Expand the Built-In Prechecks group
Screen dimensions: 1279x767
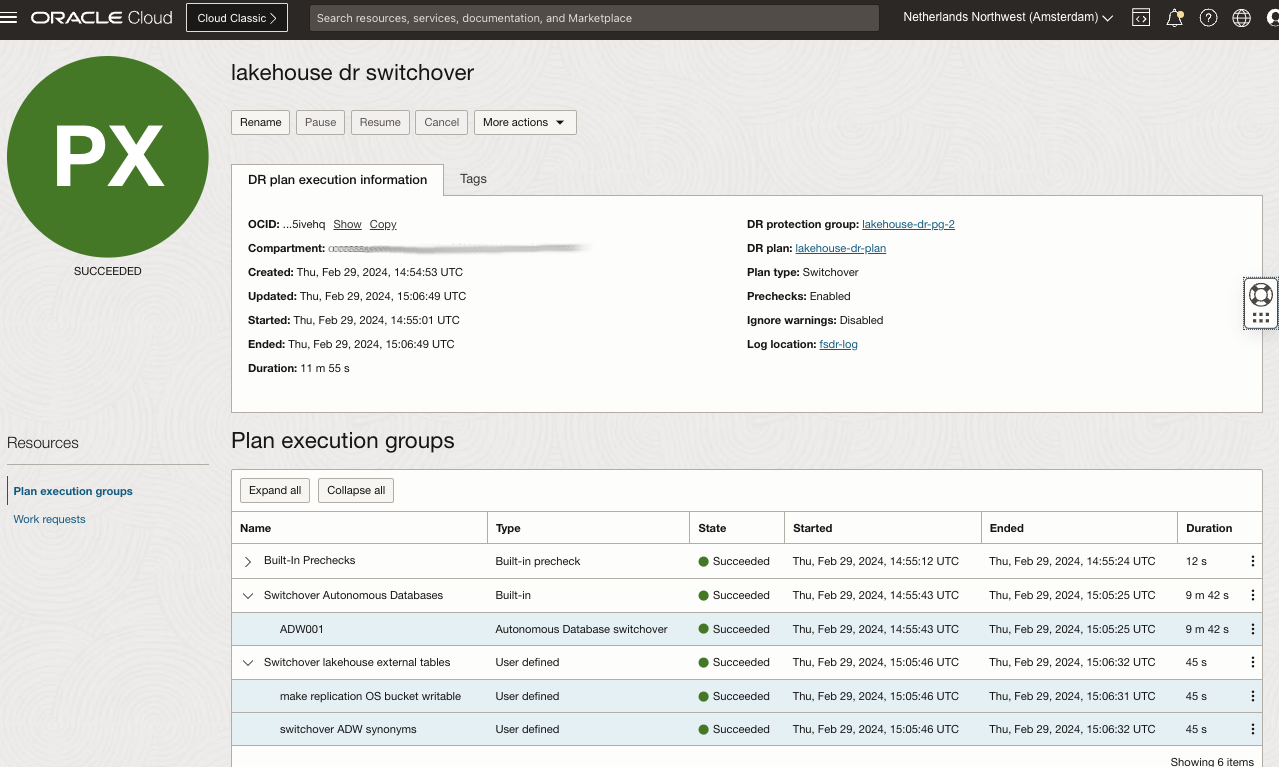(248, 562)
